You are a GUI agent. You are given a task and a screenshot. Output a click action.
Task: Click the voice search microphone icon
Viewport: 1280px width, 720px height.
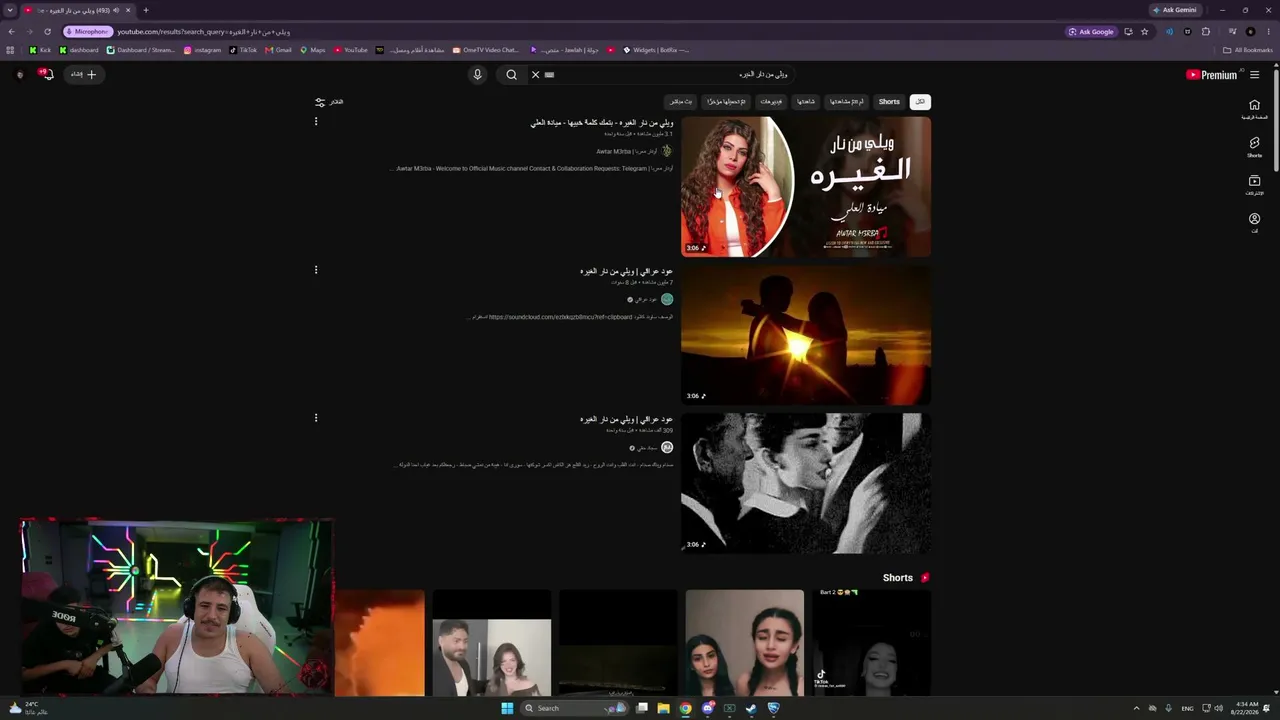coord(477,74)
